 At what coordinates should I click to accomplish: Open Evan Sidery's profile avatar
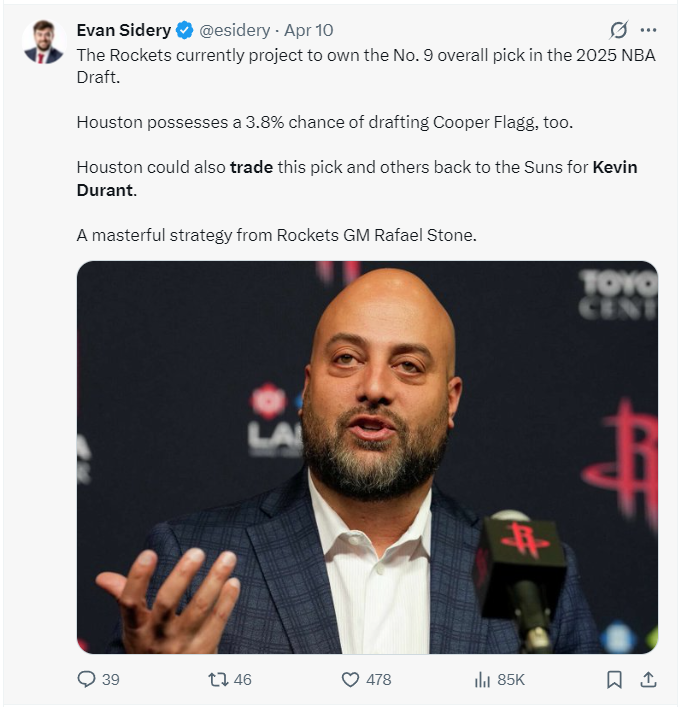point(44,42)
